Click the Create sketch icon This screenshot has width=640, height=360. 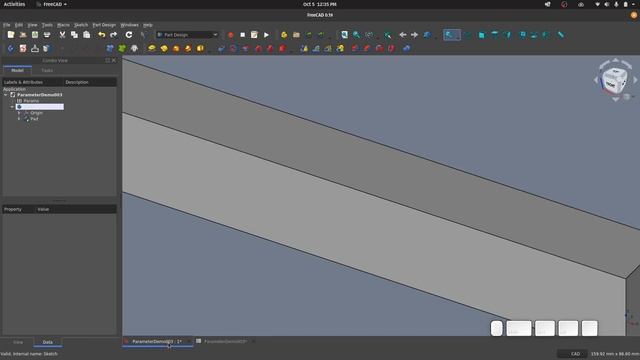[x=23, y=48]
